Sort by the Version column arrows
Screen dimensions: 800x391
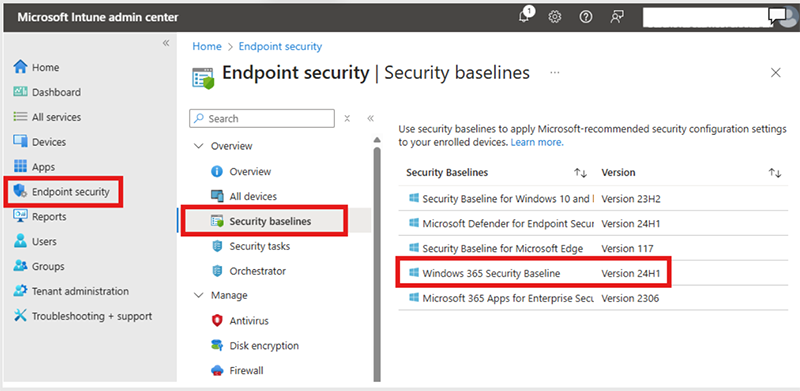click(x=774, y=173)
